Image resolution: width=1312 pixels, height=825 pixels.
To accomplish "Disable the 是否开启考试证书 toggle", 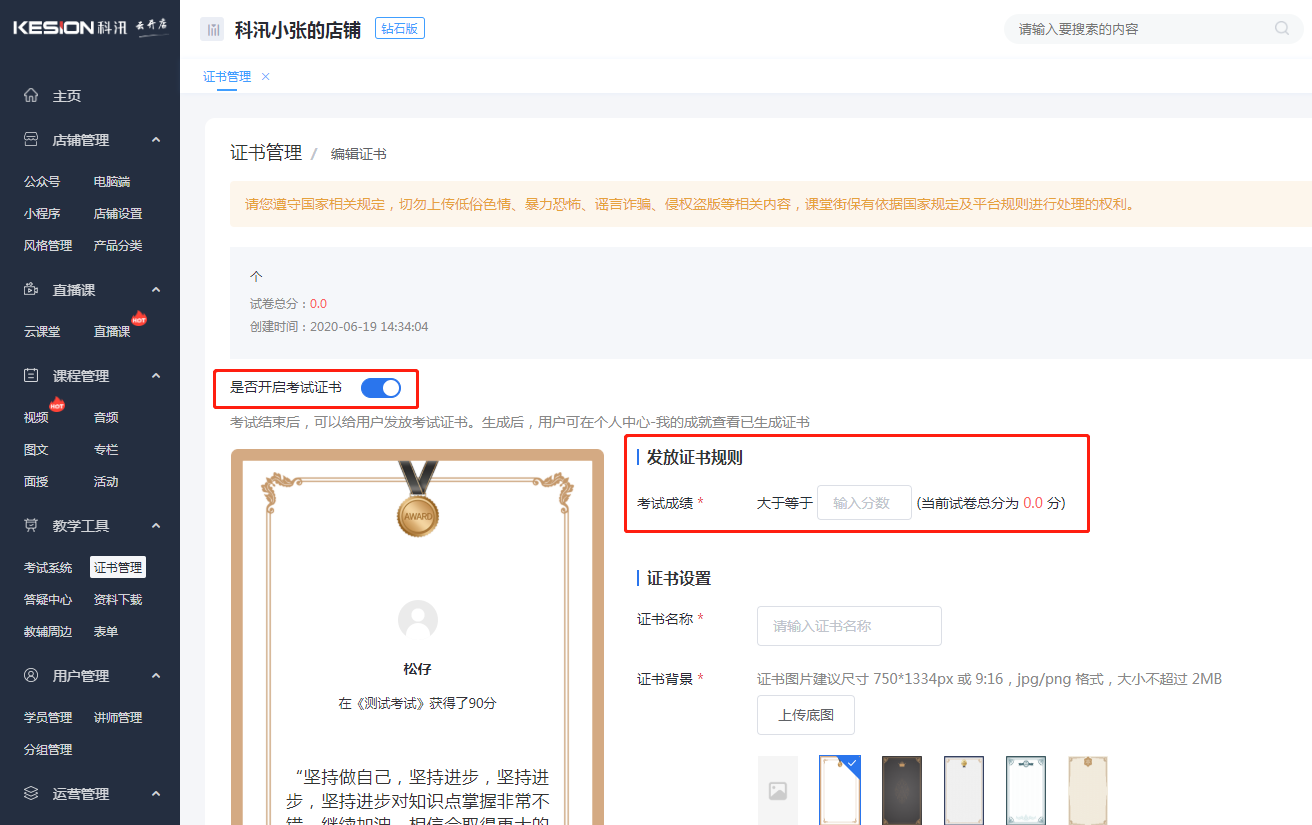I will pos(380,388).
